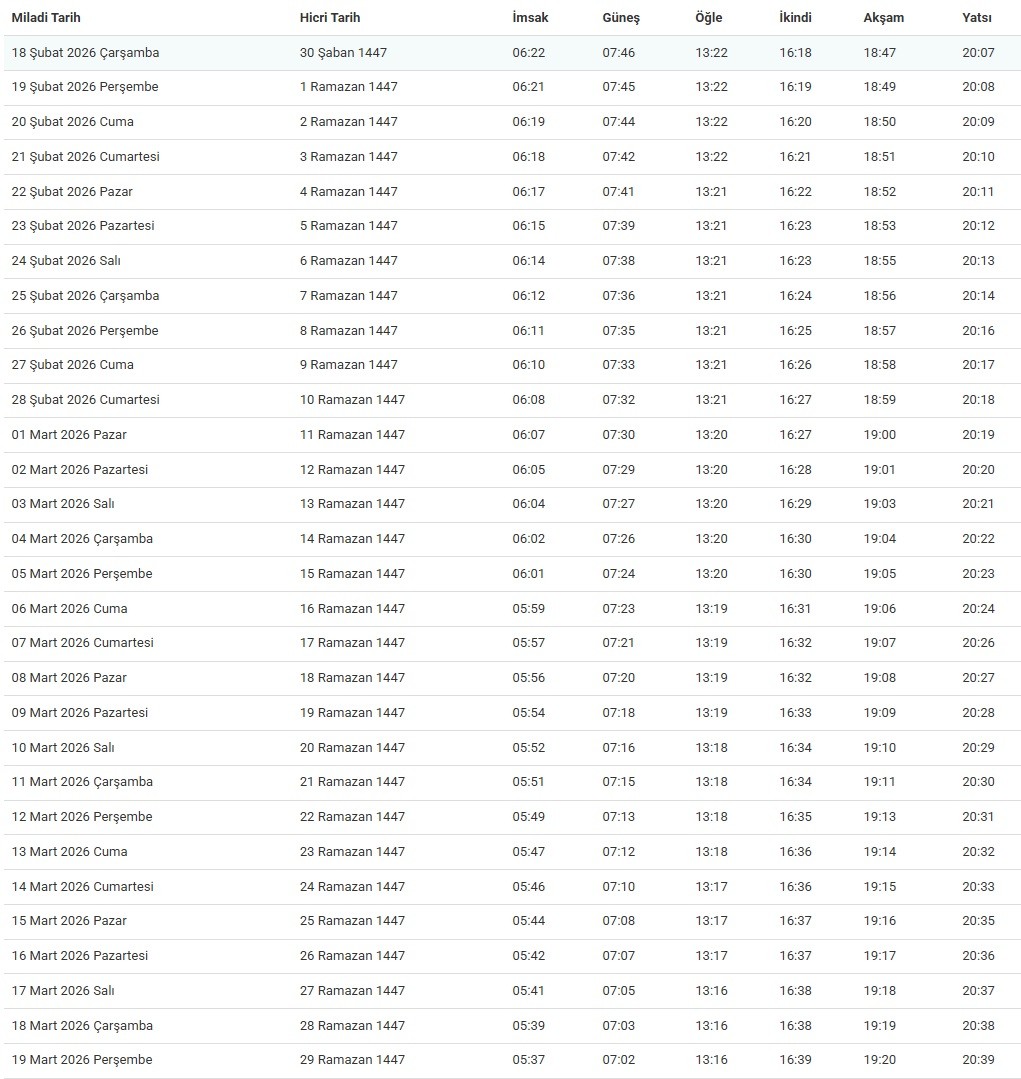Click the Öğle column header
The height and width of the screenshot is (1079, 1021).
tap(709, 18)
